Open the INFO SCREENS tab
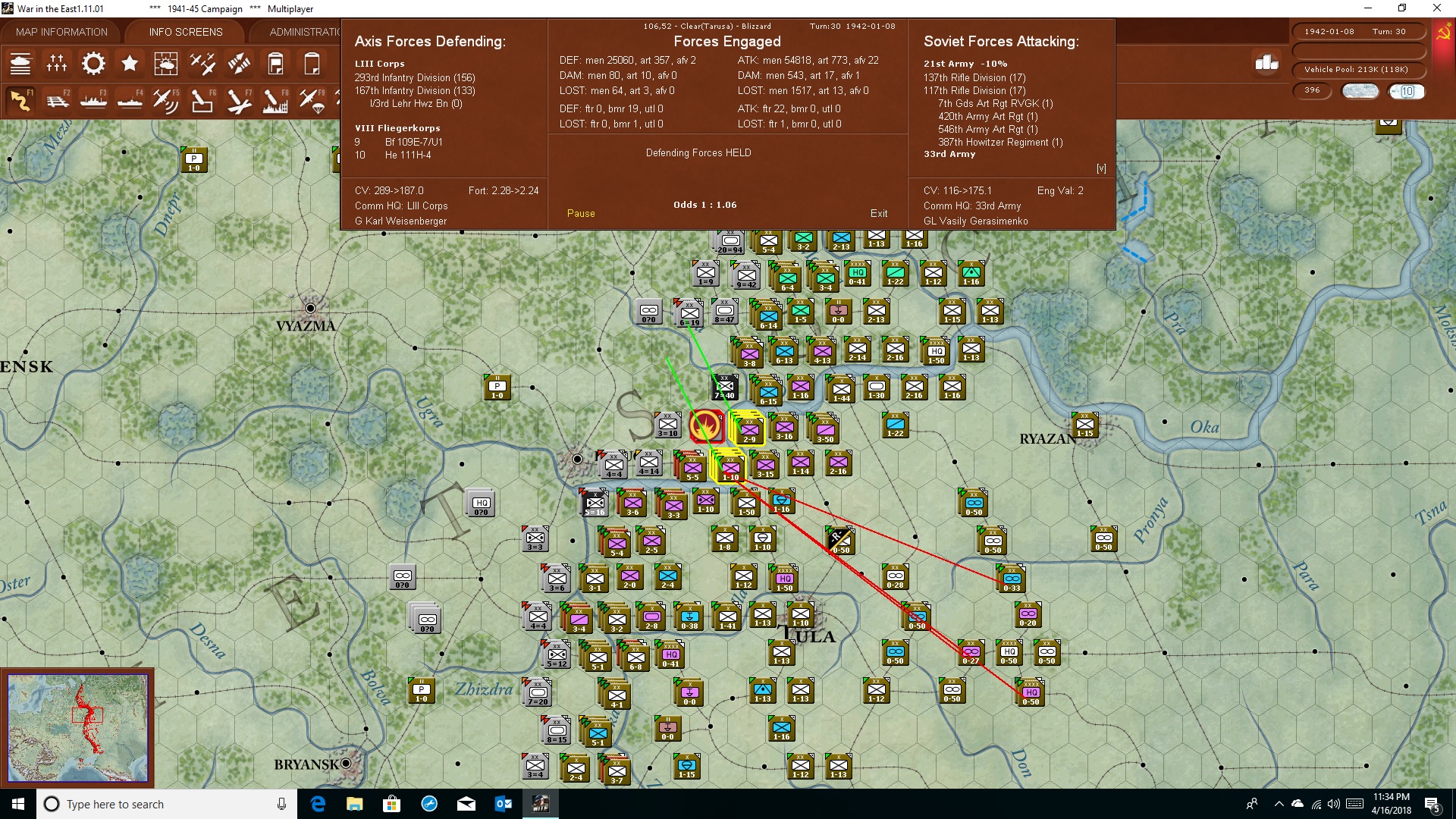Image resolution: width=1456 pixels, height=819 pixels. pyautogui.click(x=186, y=32)
